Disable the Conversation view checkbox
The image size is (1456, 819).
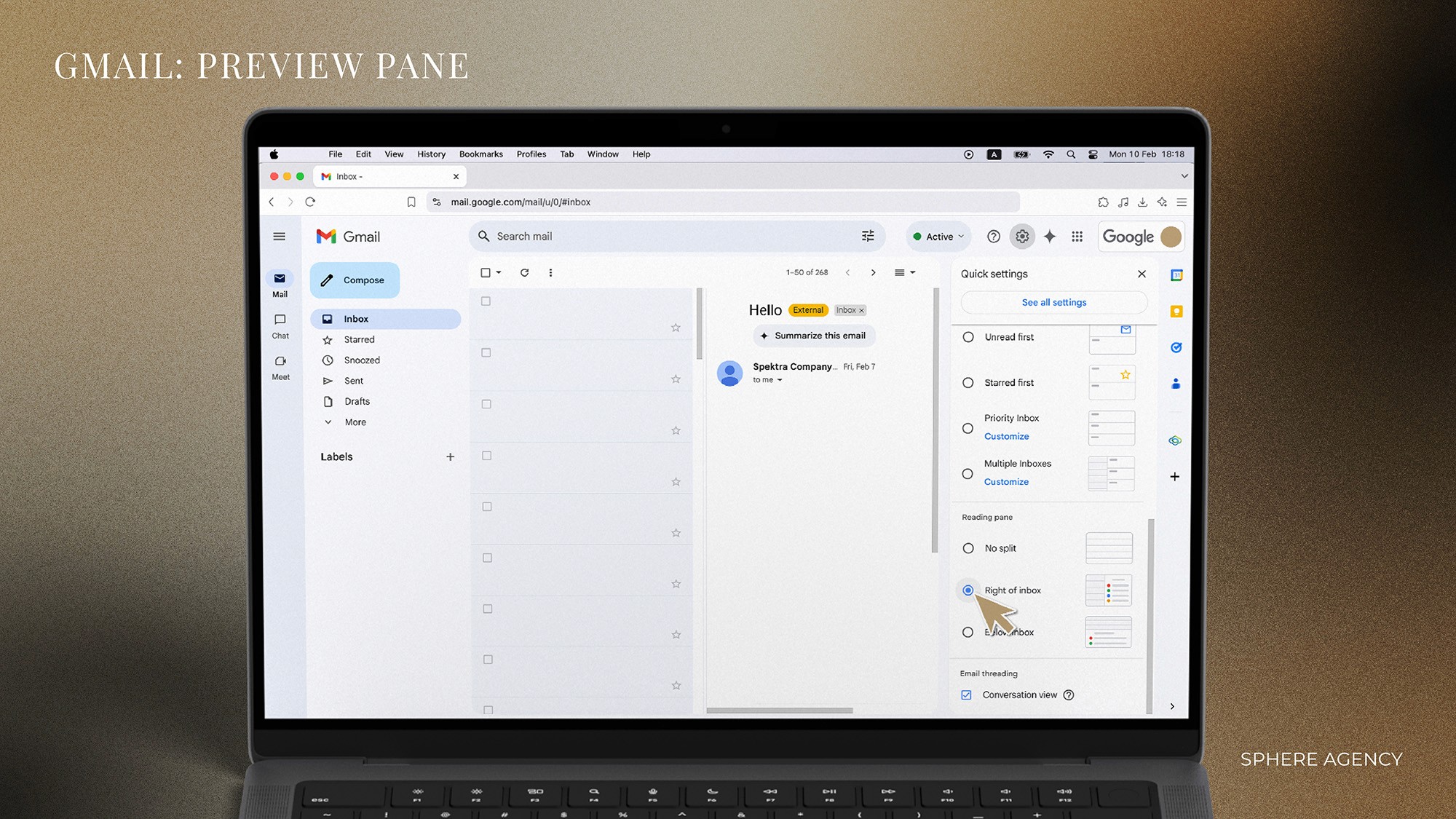pyautogui.click(x=965, y=695)
